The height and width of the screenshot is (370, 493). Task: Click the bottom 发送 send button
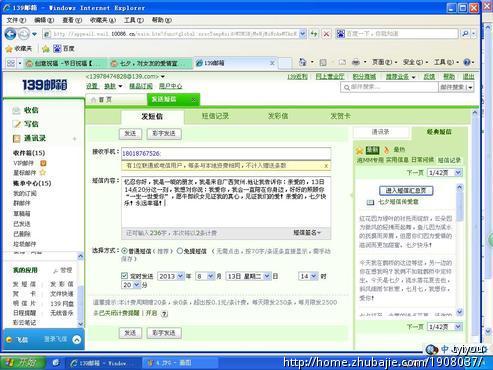[130, 333]
